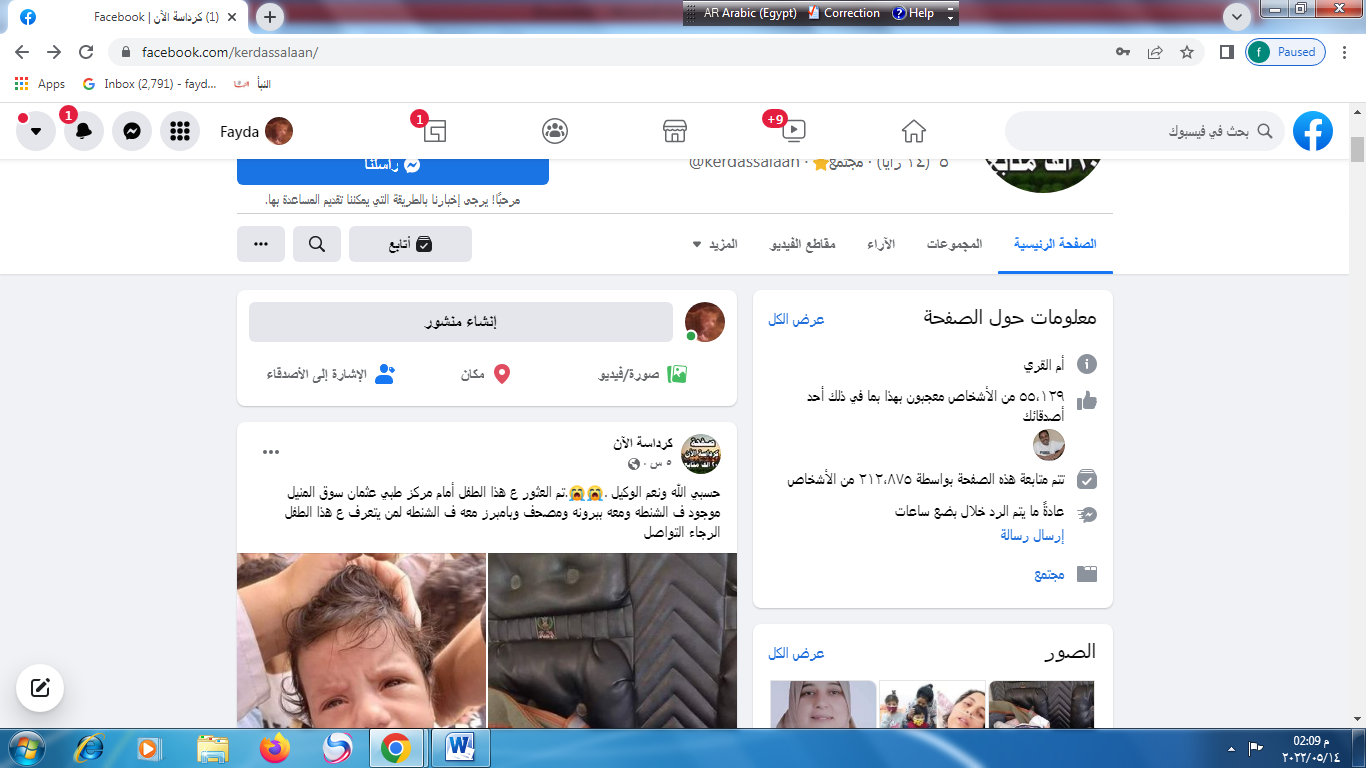
Task: Open the tab search dropdown arrow
Action: coord(1237,17)
